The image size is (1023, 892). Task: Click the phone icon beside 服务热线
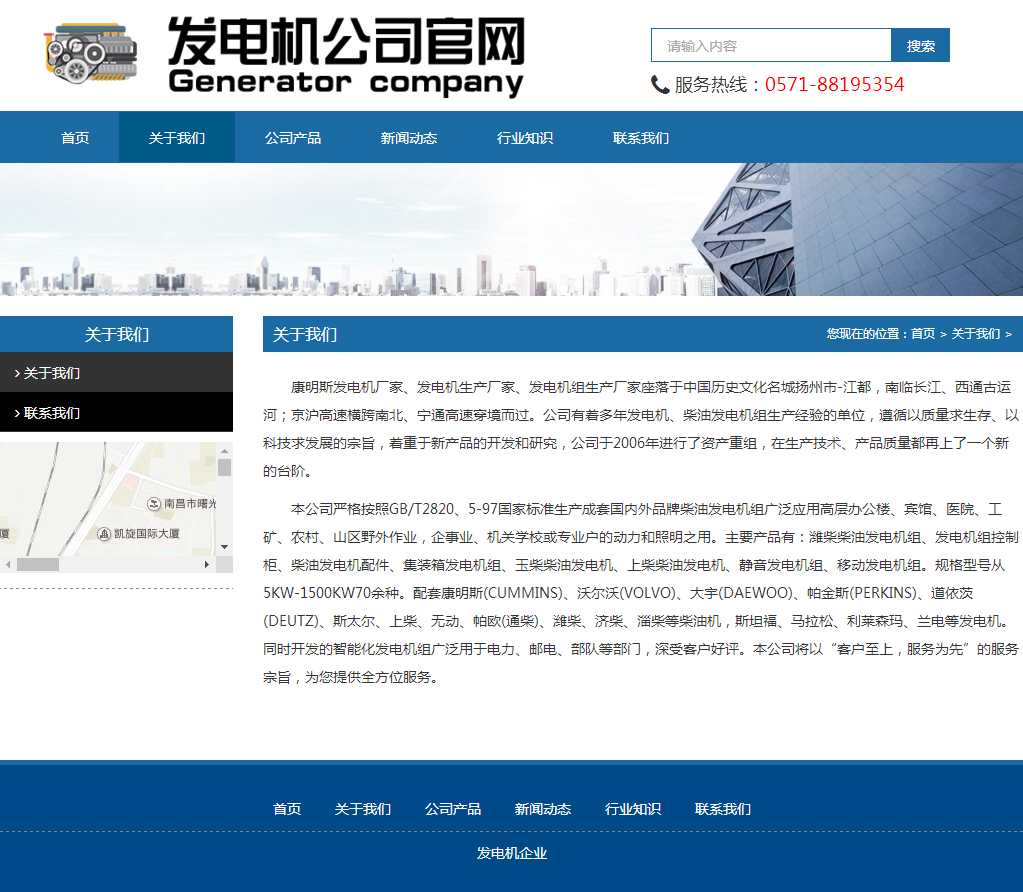pos(660,85)
